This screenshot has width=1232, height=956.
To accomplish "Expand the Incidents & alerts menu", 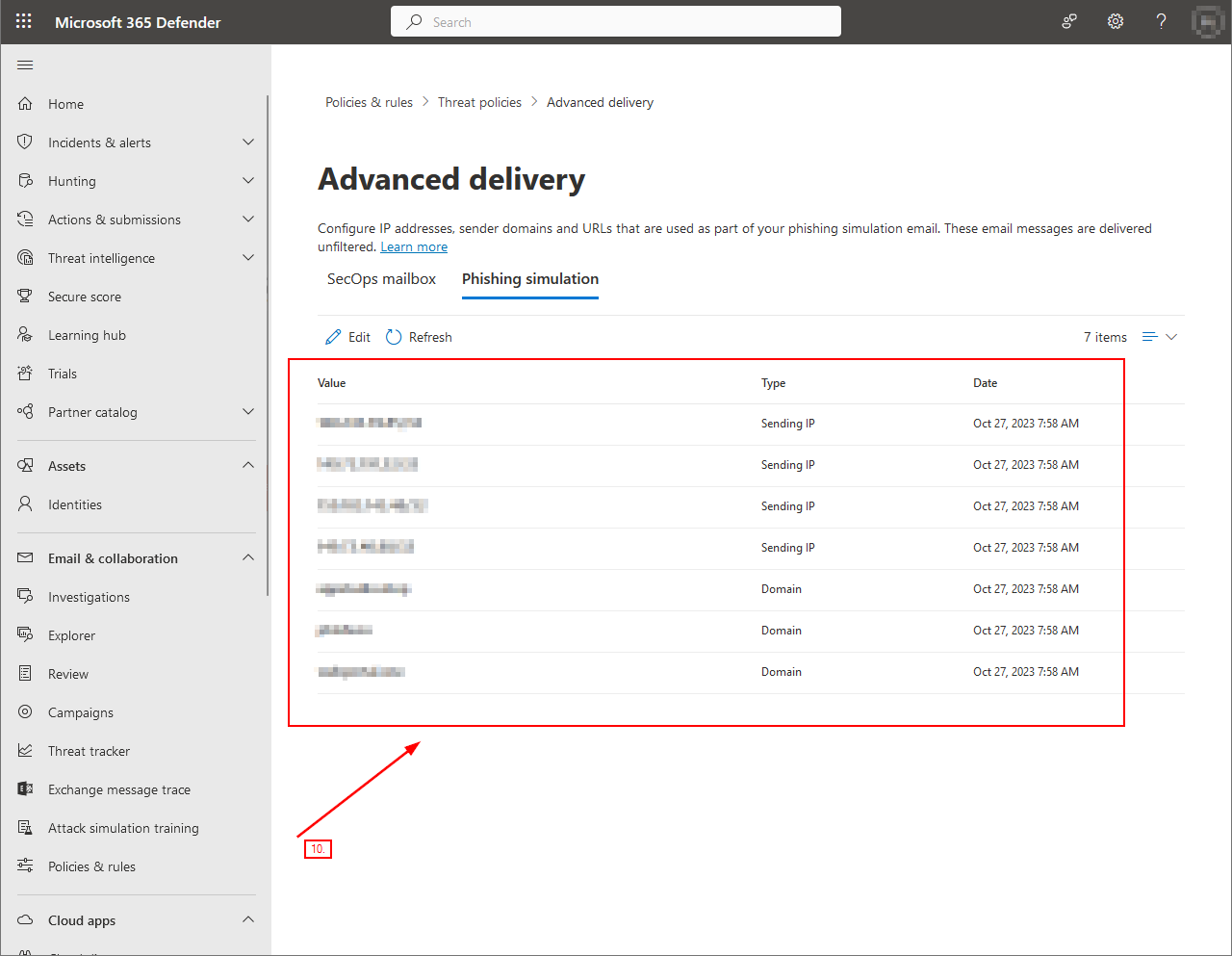I will pyautogui.click(x=248, y=142).
